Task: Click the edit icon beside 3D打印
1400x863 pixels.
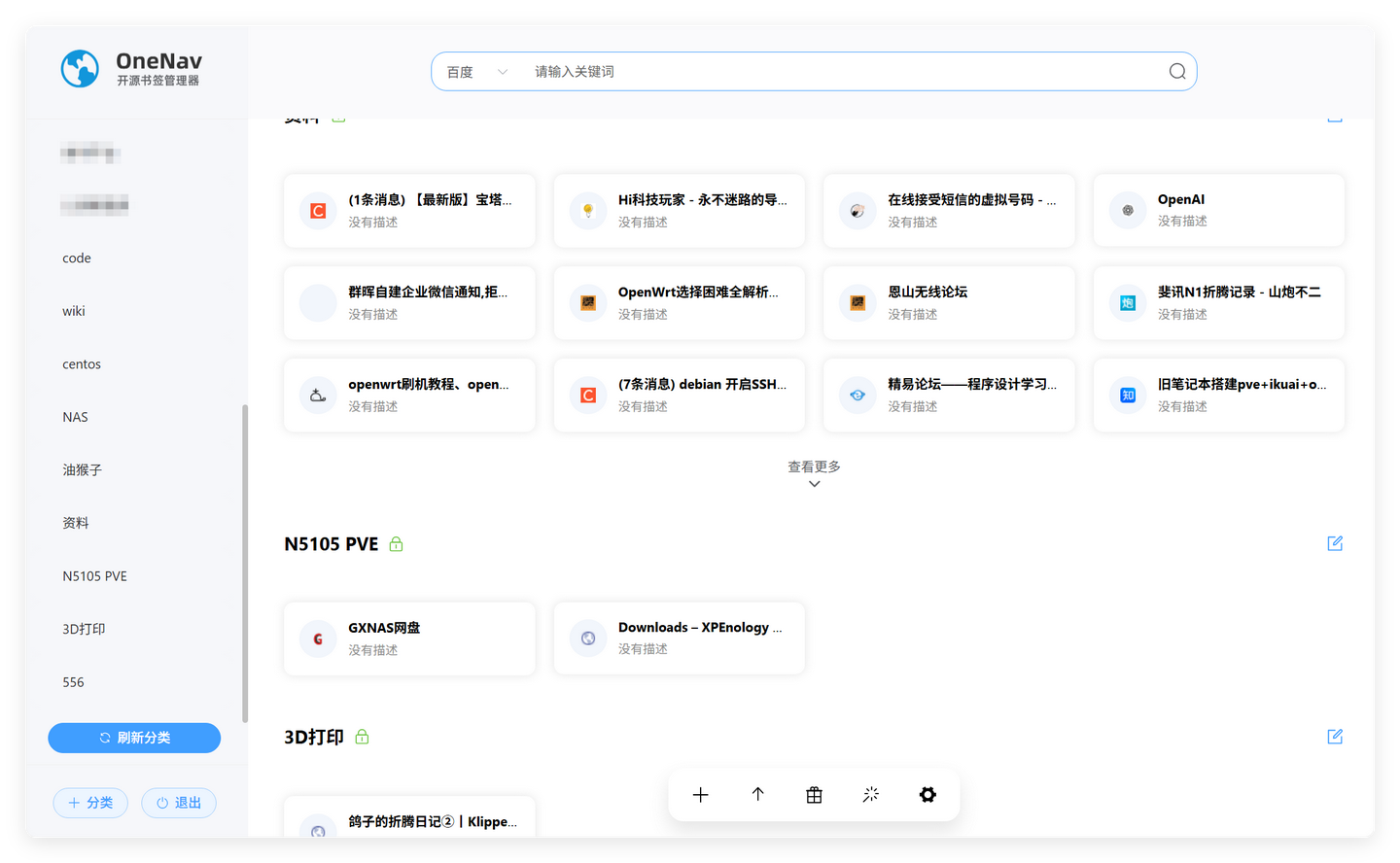Action: click(1334, 736)
